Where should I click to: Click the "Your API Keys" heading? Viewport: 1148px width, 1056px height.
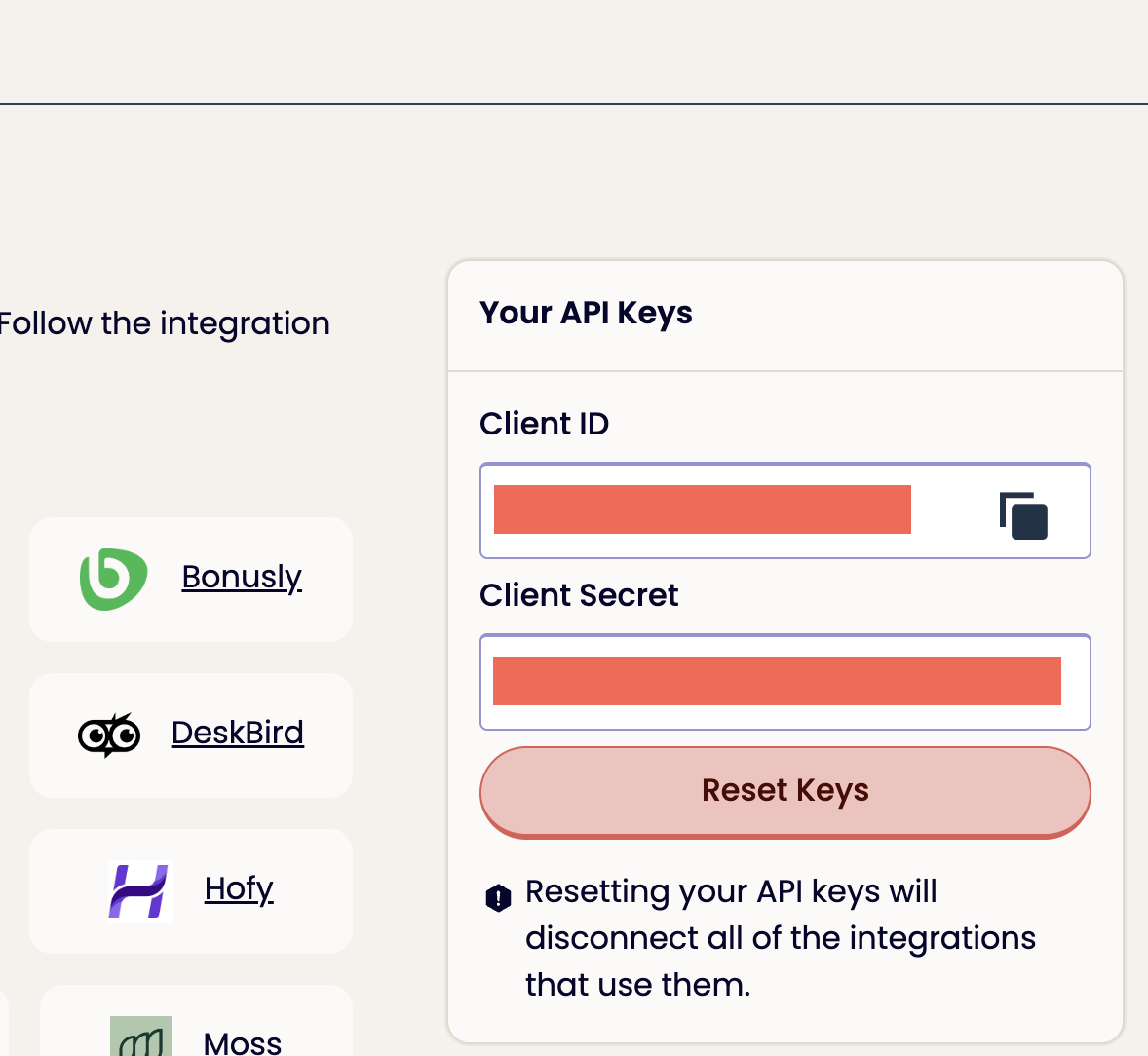tap(586, 313)
